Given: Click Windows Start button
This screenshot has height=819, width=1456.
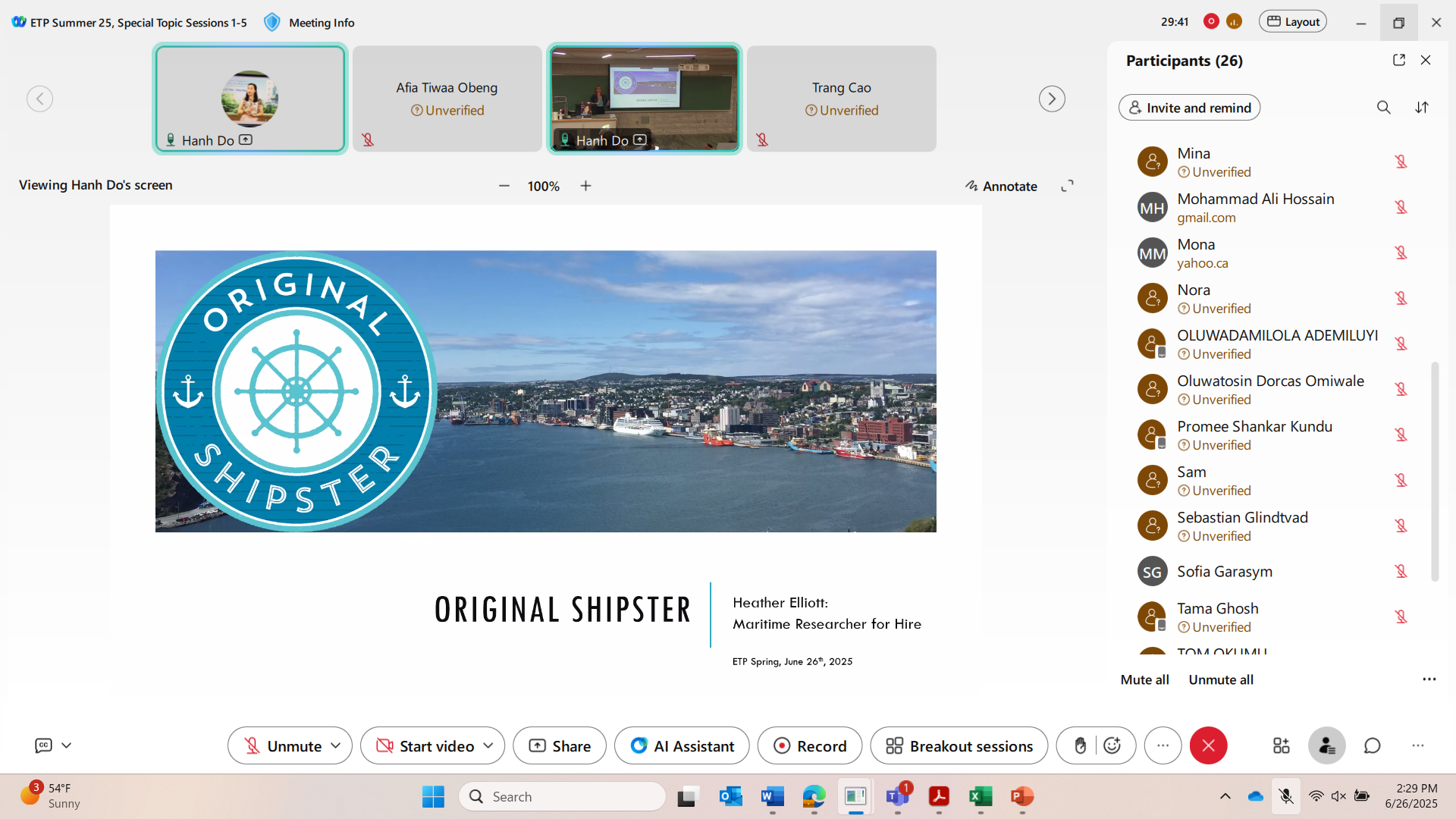Looking at the screenshot, I should (433, 796).
